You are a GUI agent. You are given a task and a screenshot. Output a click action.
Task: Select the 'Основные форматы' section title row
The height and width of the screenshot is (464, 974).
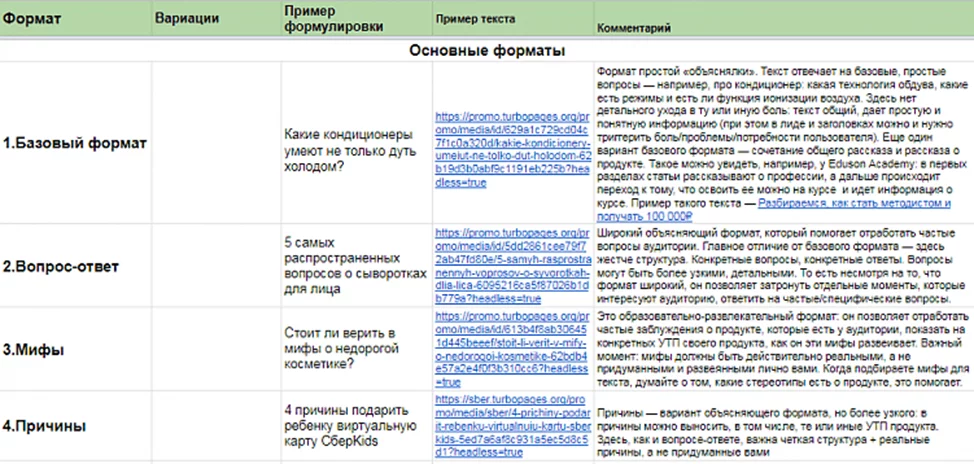[x=486, y=50]
